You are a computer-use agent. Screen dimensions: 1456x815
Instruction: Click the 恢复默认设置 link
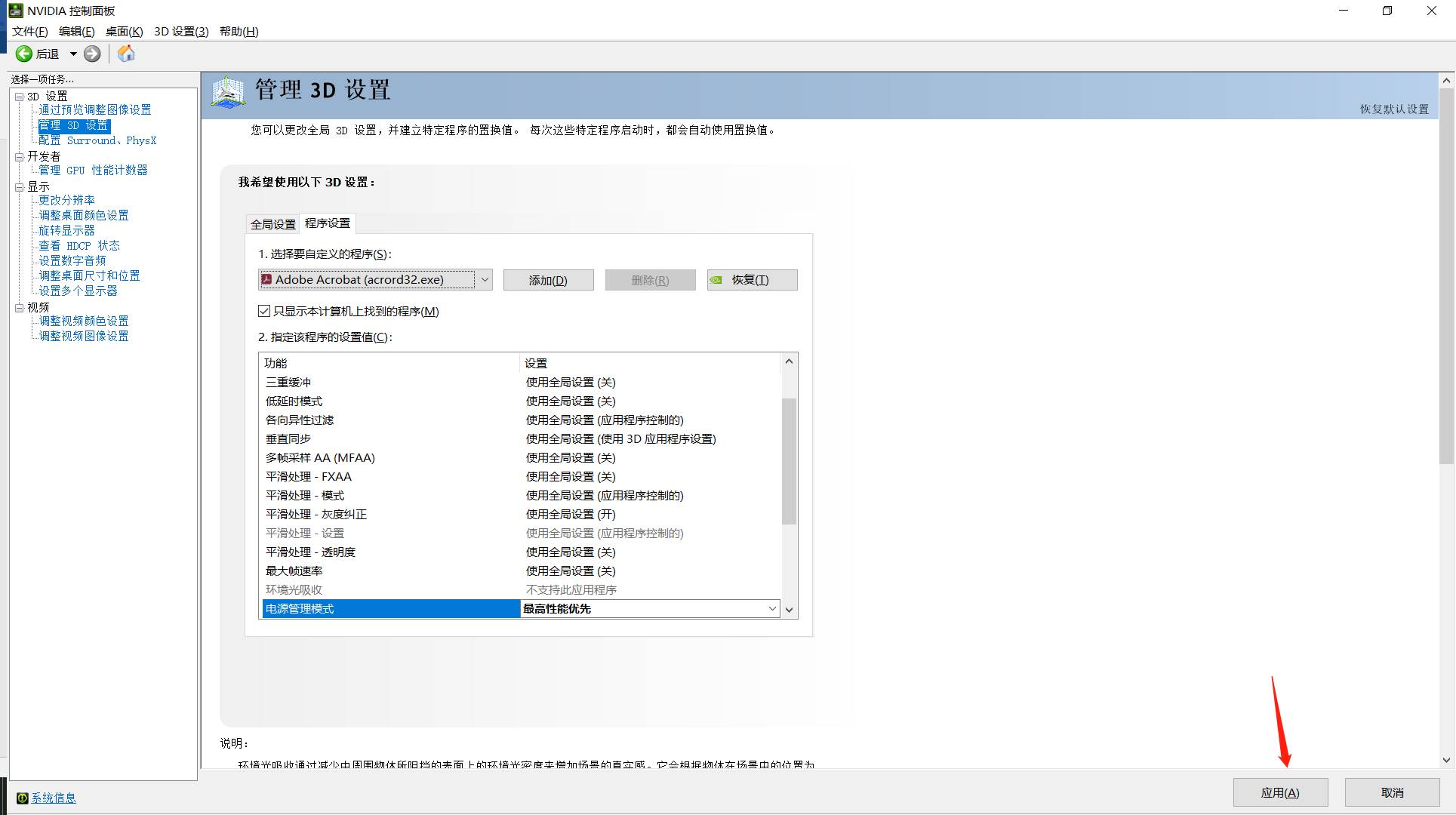tap(1394, 109)
